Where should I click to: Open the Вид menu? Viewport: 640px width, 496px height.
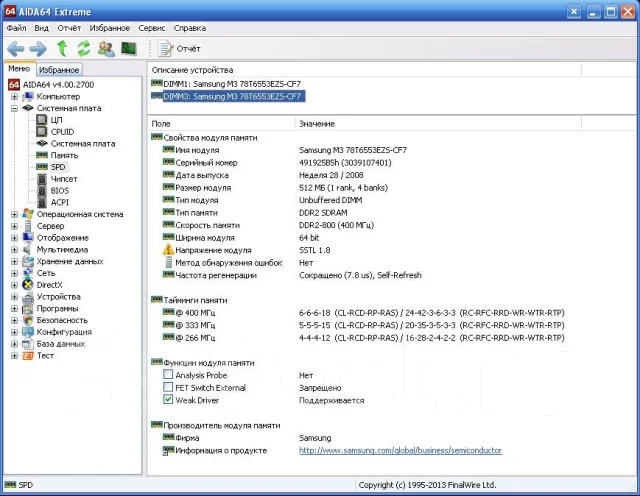click(x=41, y=28)
